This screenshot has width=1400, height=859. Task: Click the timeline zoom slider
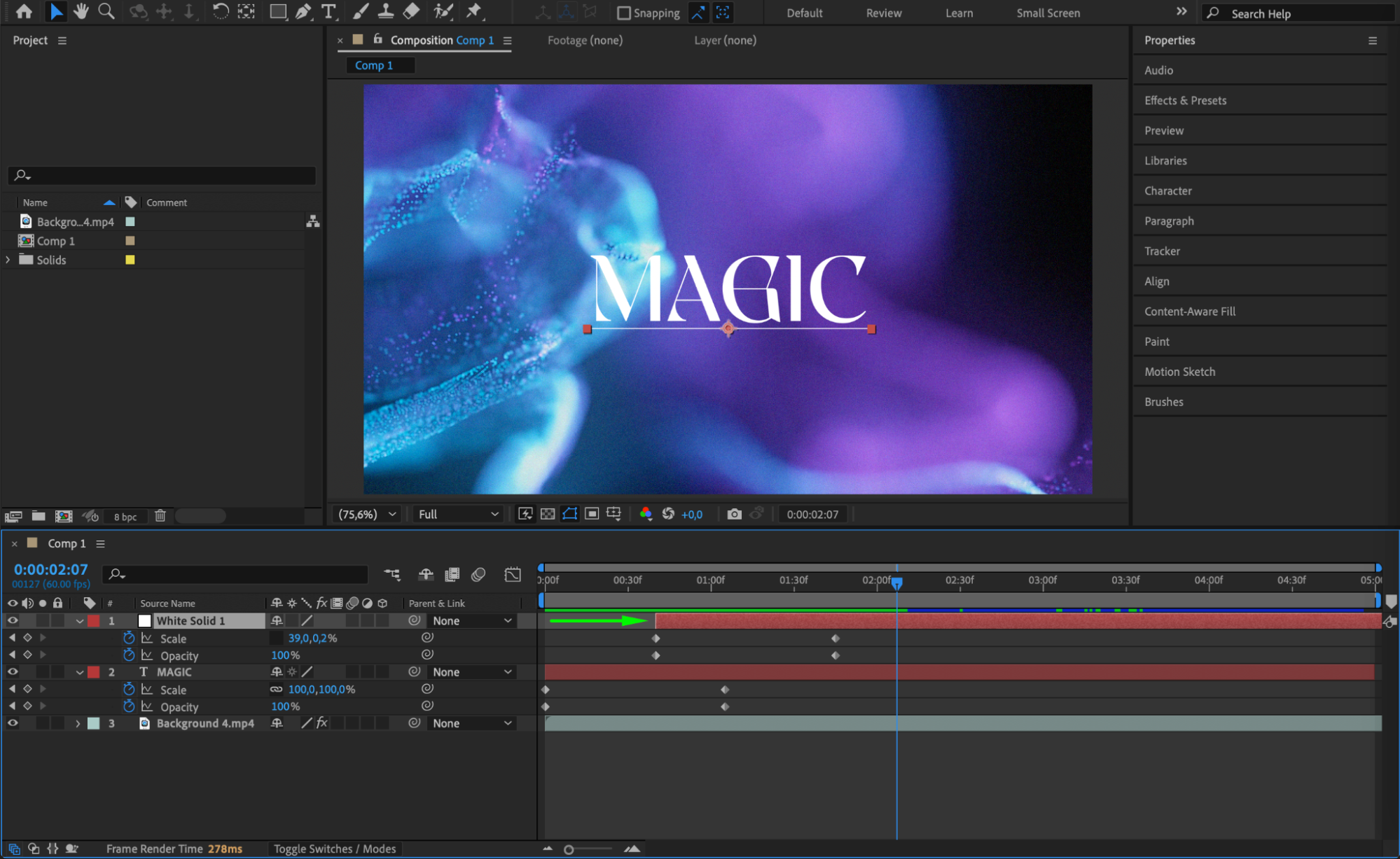point(569,849)
